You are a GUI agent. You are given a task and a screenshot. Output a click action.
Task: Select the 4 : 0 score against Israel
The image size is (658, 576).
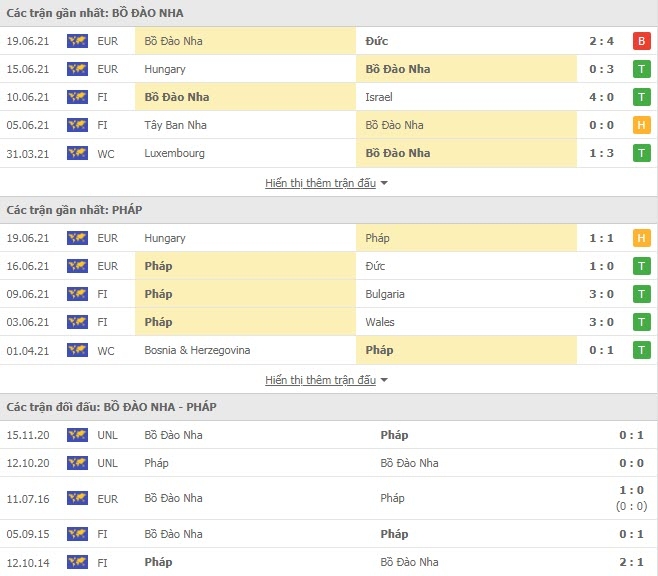click(x=601, y=97)
